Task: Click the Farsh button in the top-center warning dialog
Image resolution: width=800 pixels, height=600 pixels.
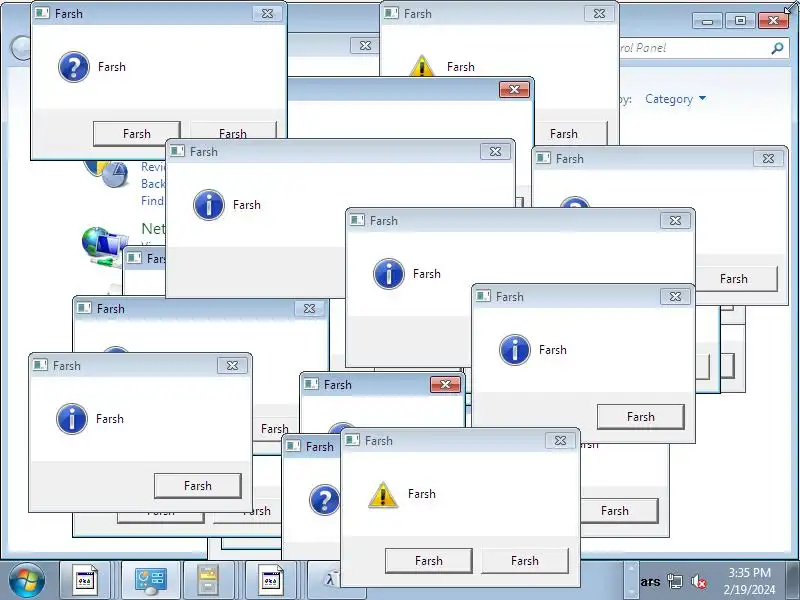Action: click(571, 134)
